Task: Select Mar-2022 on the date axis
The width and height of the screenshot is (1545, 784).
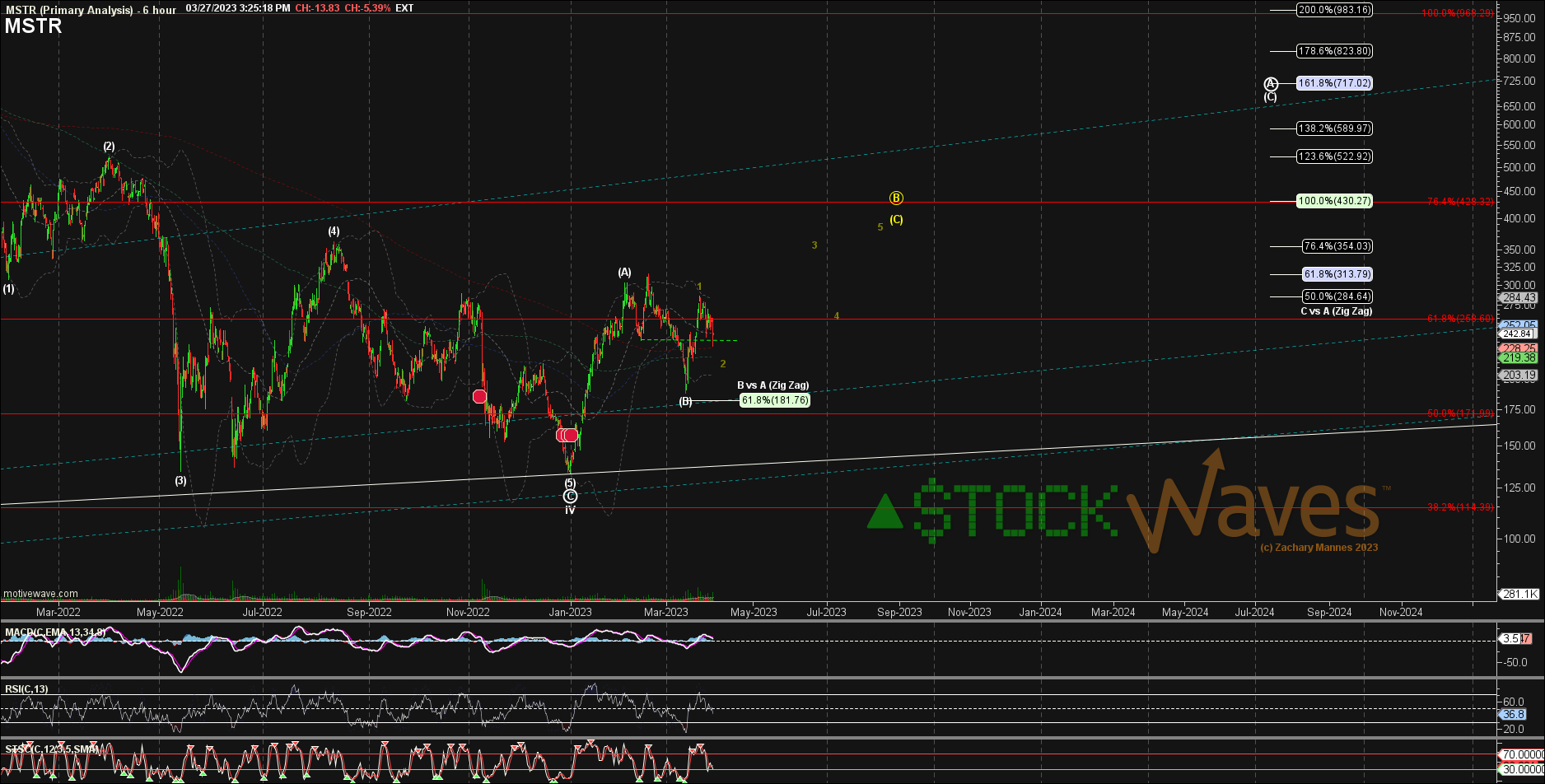Action: point(58,612)
